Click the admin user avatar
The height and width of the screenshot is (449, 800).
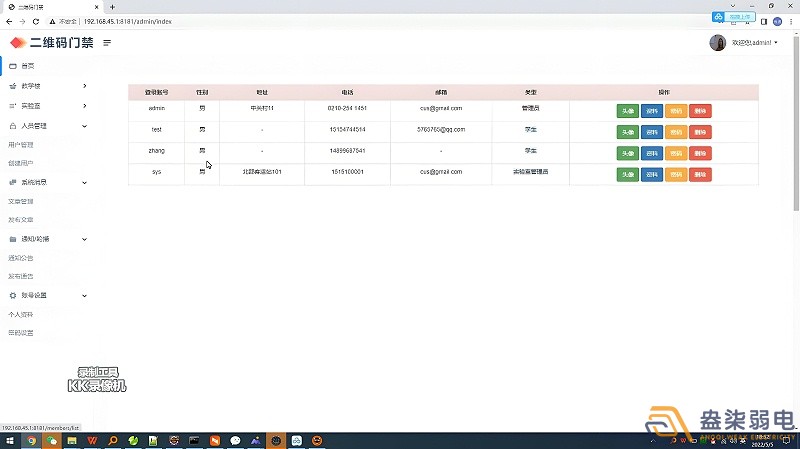click(717, 43)
